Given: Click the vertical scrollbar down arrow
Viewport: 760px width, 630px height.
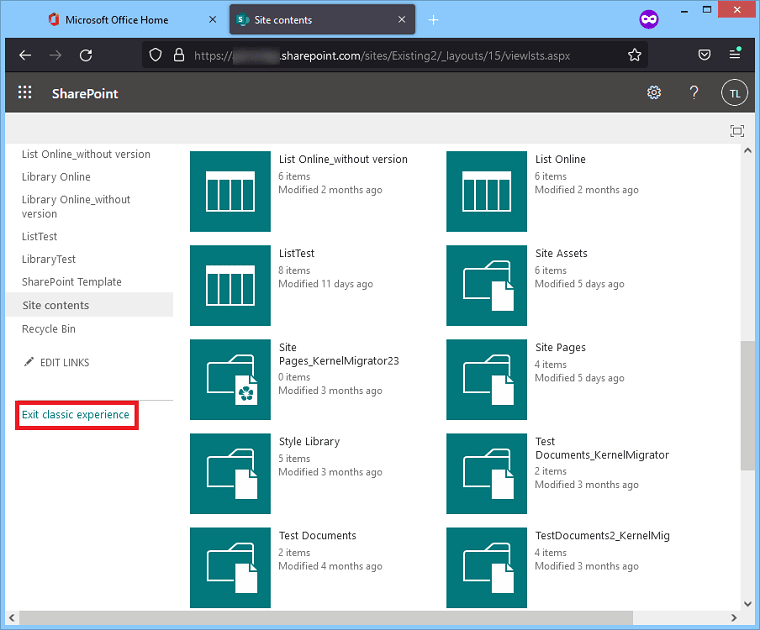Looking at the screenshot, I should point(747,603).
